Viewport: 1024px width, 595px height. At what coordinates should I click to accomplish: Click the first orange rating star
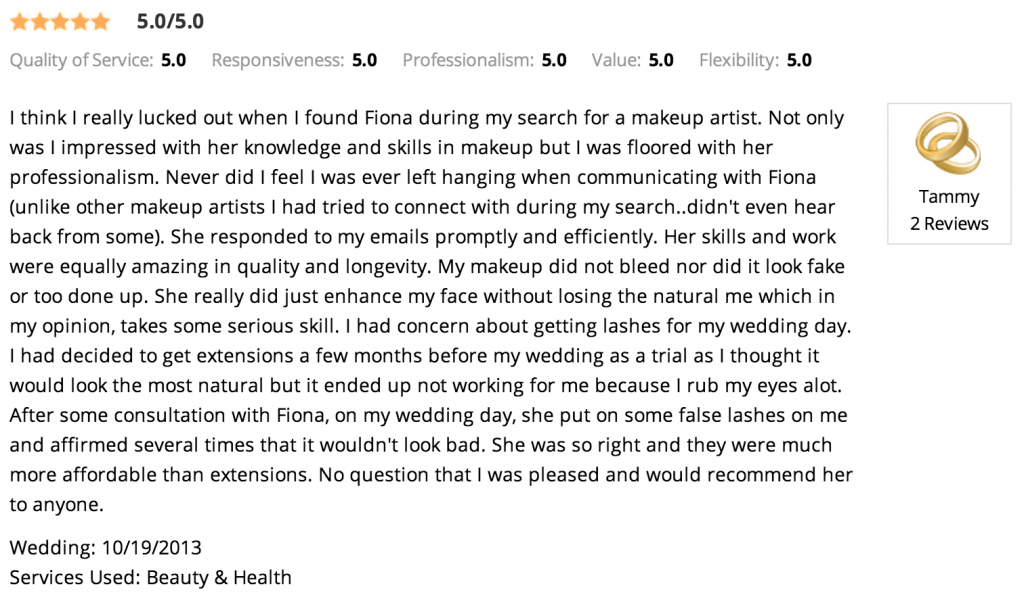(x=20, y=22)
